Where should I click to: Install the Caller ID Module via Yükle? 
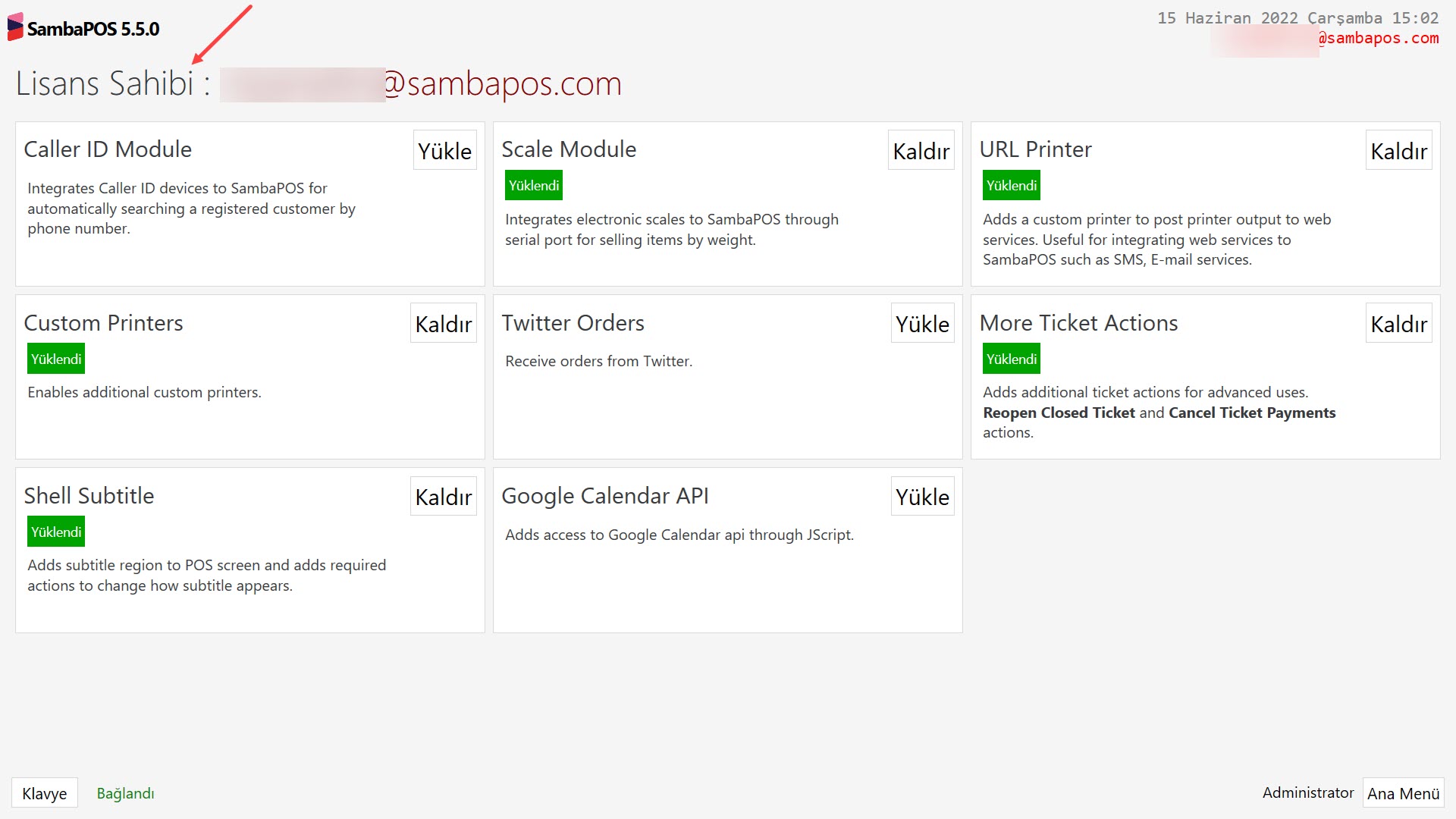tap(444, 150)
